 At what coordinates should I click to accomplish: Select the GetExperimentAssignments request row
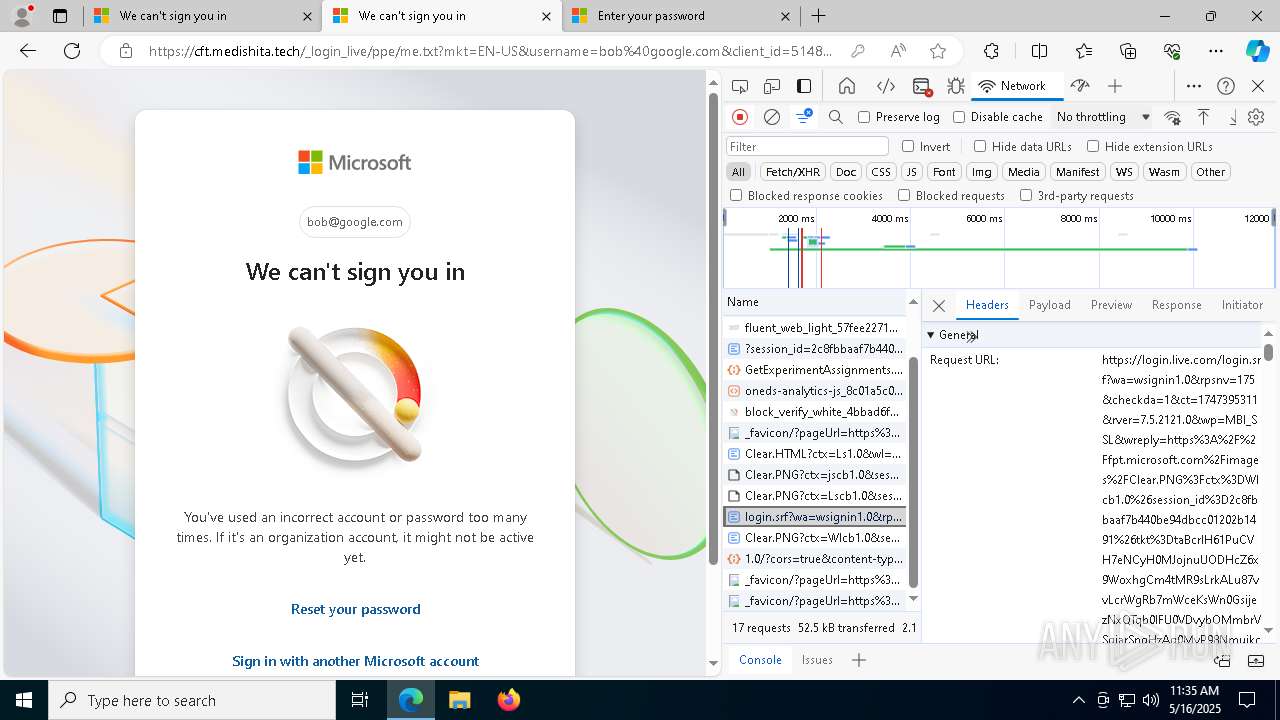point(817,370)
